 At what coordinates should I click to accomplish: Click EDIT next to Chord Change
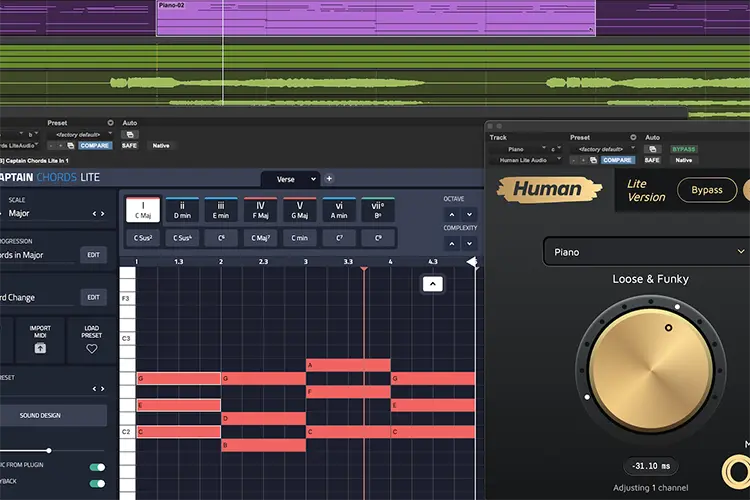93,297
